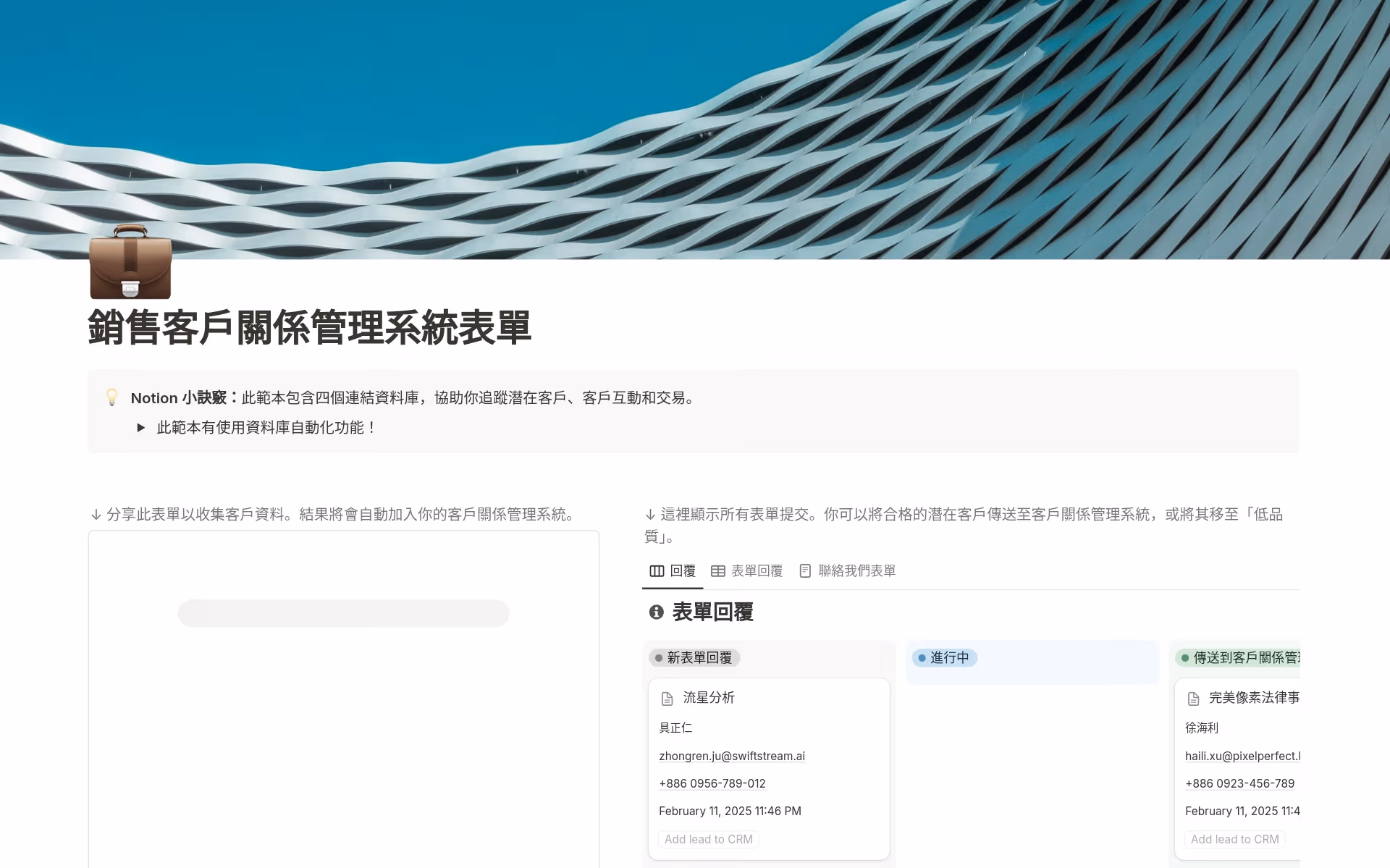
Task: Click the info icon next to 表單回覆 heading
Action: (x=655, y=612)
